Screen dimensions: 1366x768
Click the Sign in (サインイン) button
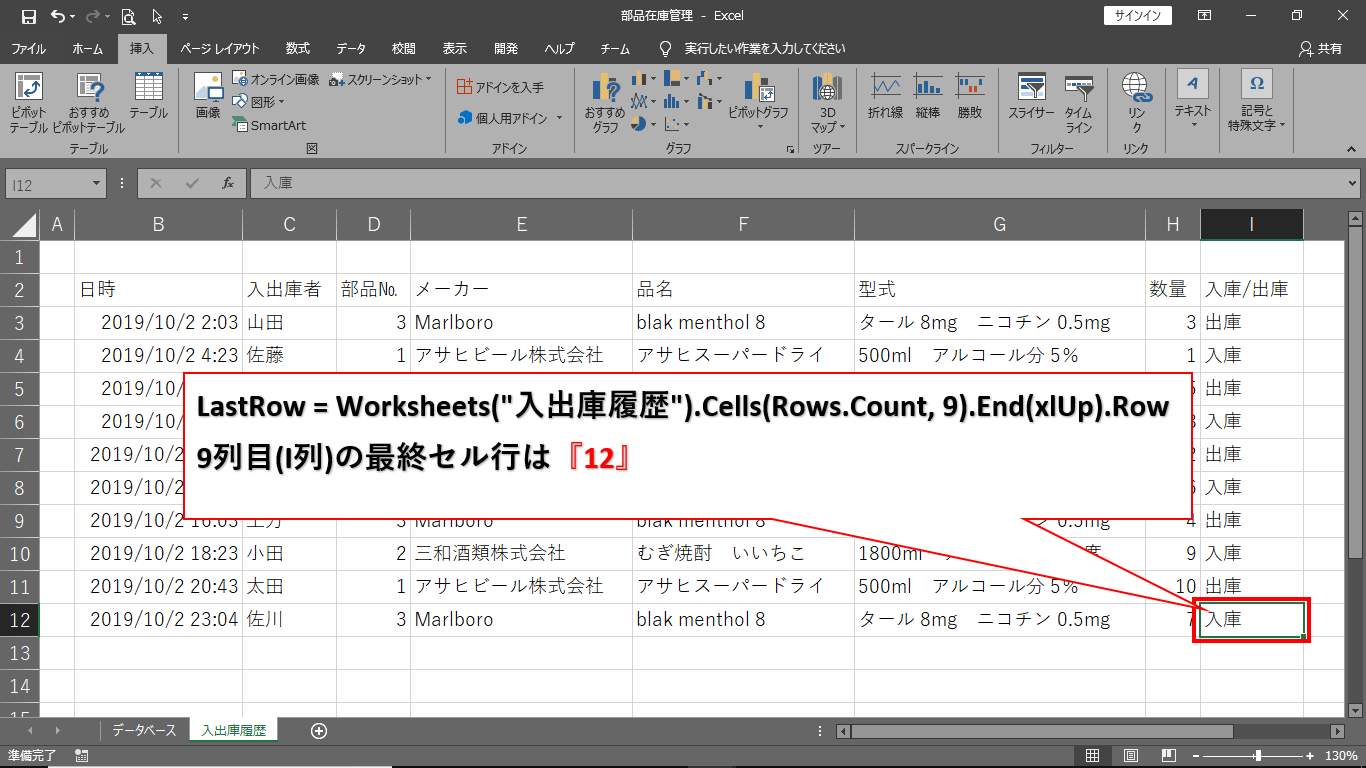1138,16
